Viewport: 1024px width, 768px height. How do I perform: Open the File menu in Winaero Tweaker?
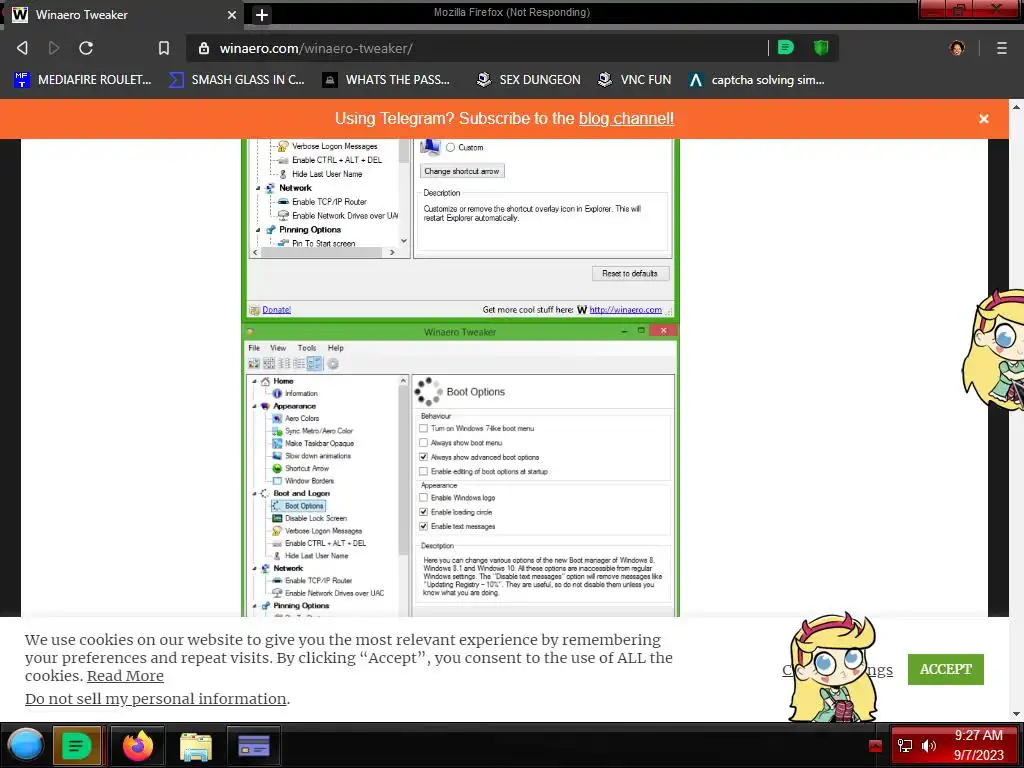tap(254, 348)
